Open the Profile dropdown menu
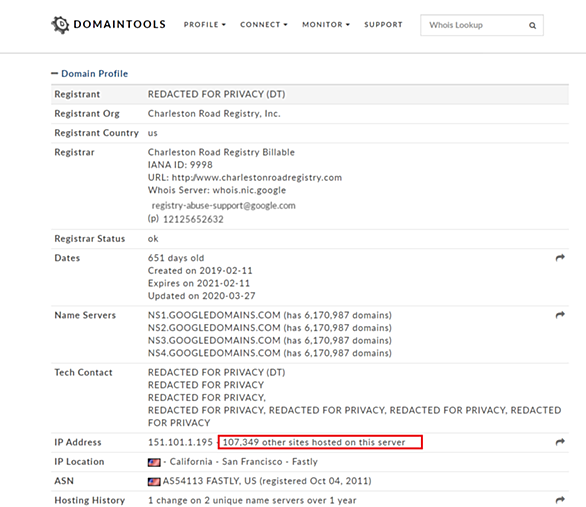 204,25
